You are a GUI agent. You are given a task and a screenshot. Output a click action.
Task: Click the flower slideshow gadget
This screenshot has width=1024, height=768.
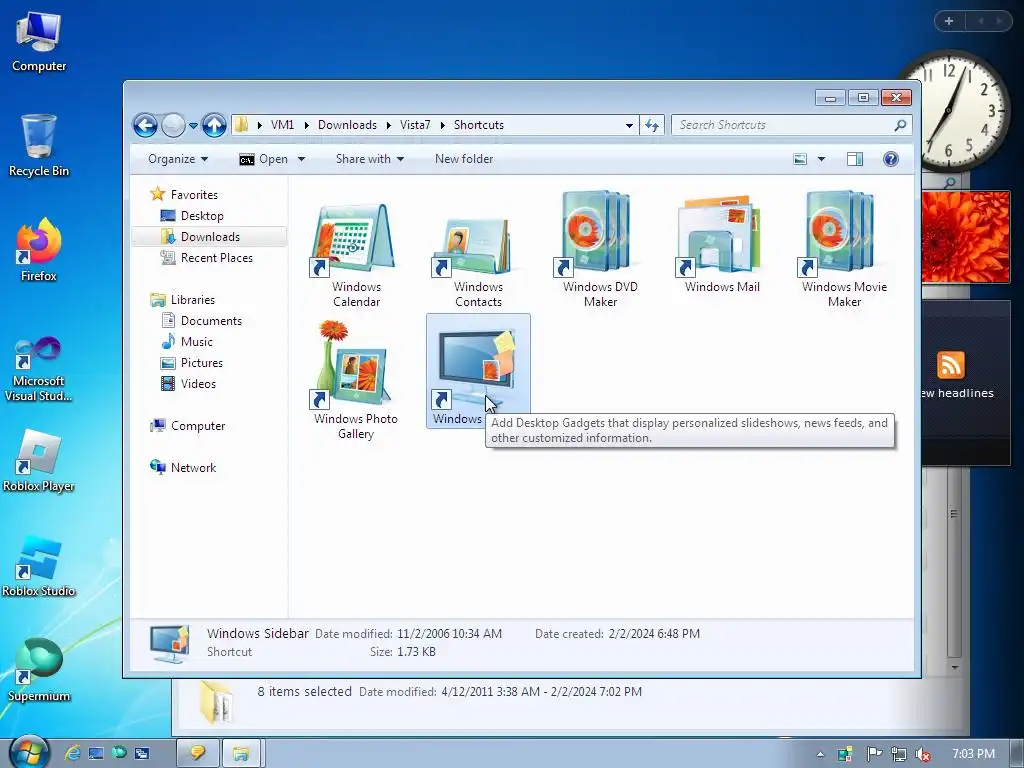tap(965, 236)
